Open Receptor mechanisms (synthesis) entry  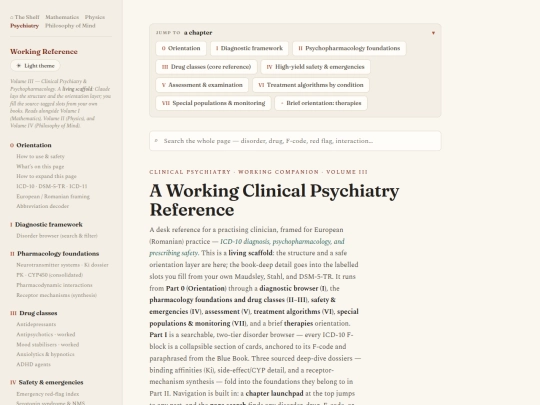pyautogui.click(x=56, y=295)
